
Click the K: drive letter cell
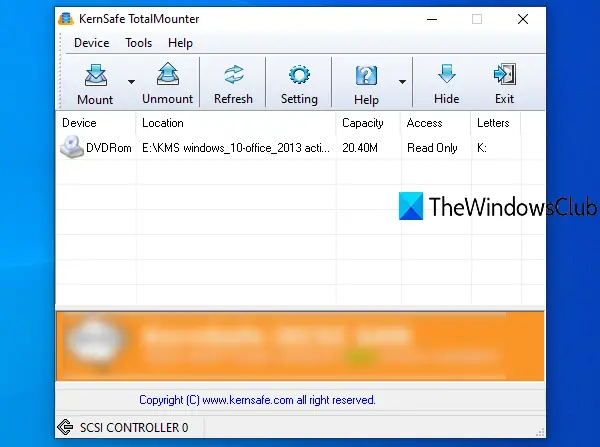[x=482, y=148]
